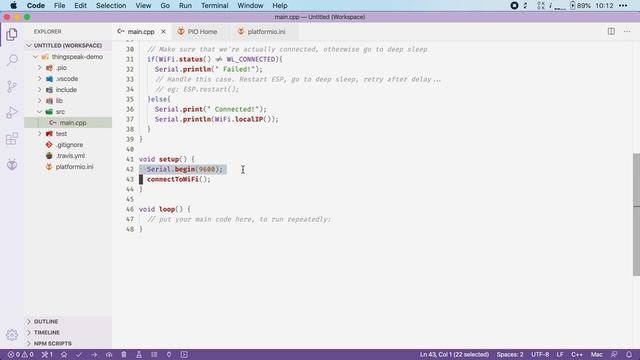Click the Mac configuration status item
640x360 pixels.
point(597,355)
